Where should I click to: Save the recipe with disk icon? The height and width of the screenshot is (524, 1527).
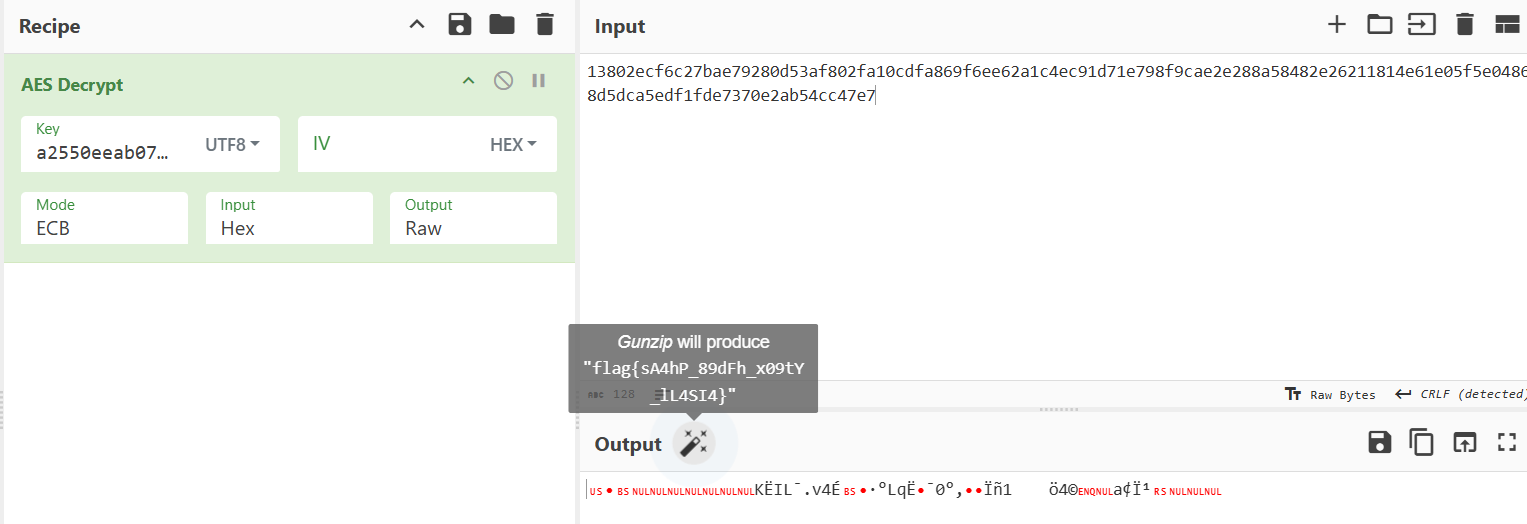(x=460, y=25)
